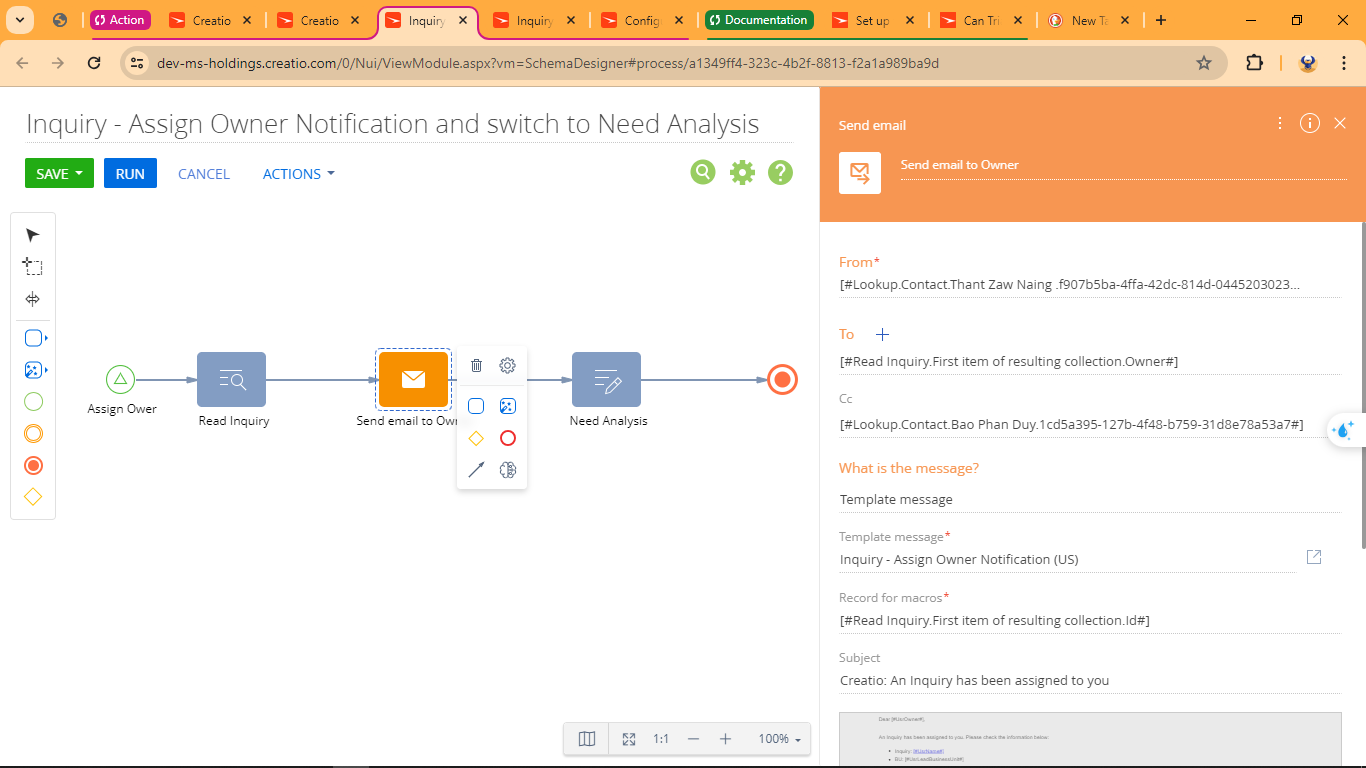Switch to the Action browser tab
The image size is (1366, 768).
(119, 20)
